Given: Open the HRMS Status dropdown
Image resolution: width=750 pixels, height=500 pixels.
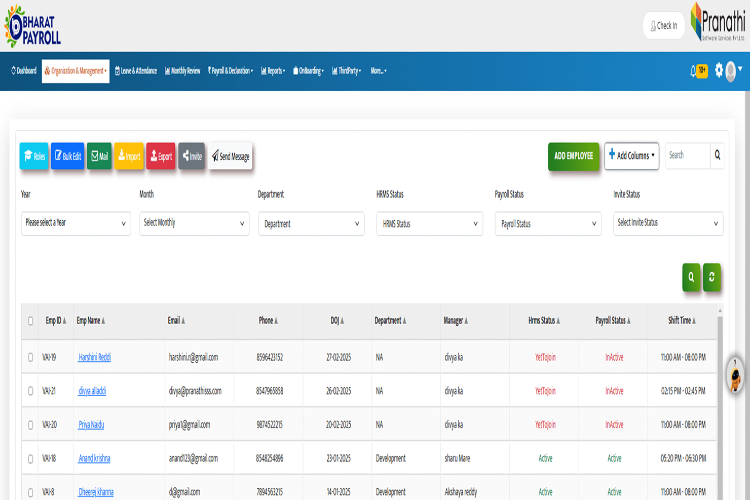Looking at the screenshot, I should click(430, 223).
